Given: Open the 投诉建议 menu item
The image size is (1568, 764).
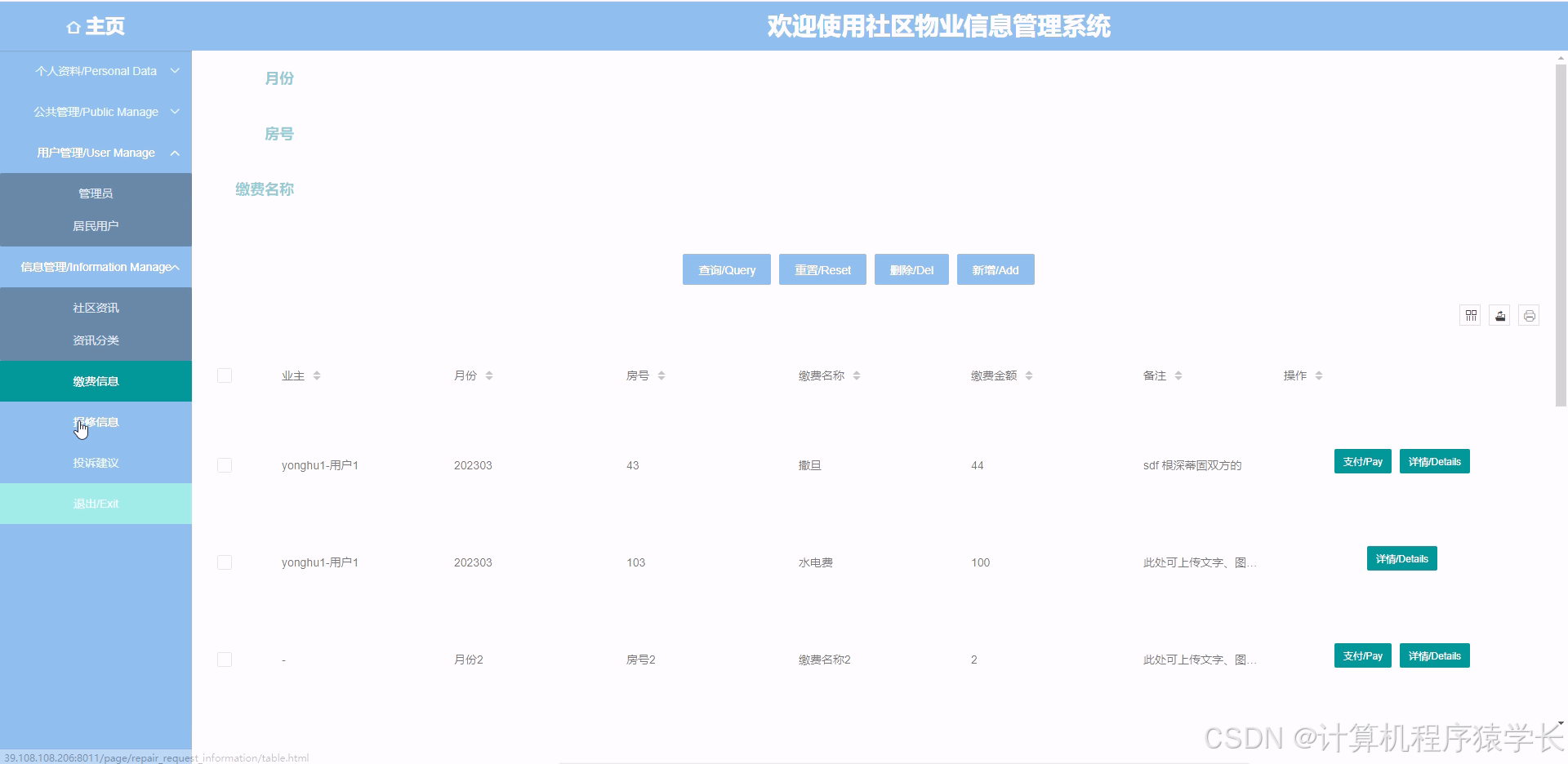Looking at the screenshot, I should click(x=96, y=463).
